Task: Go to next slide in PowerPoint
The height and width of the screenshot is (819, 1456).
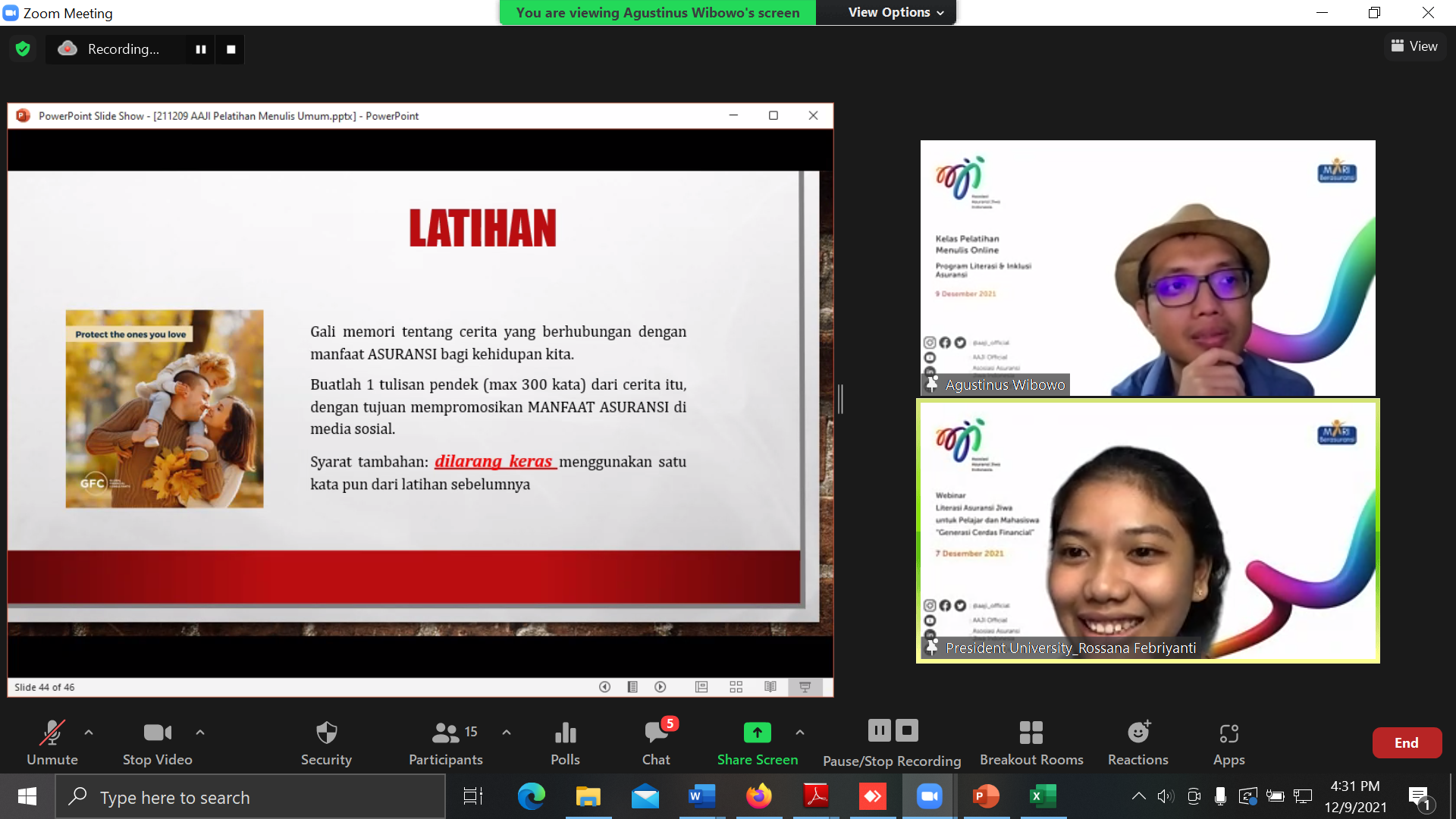Action: (x=661, y=687)
